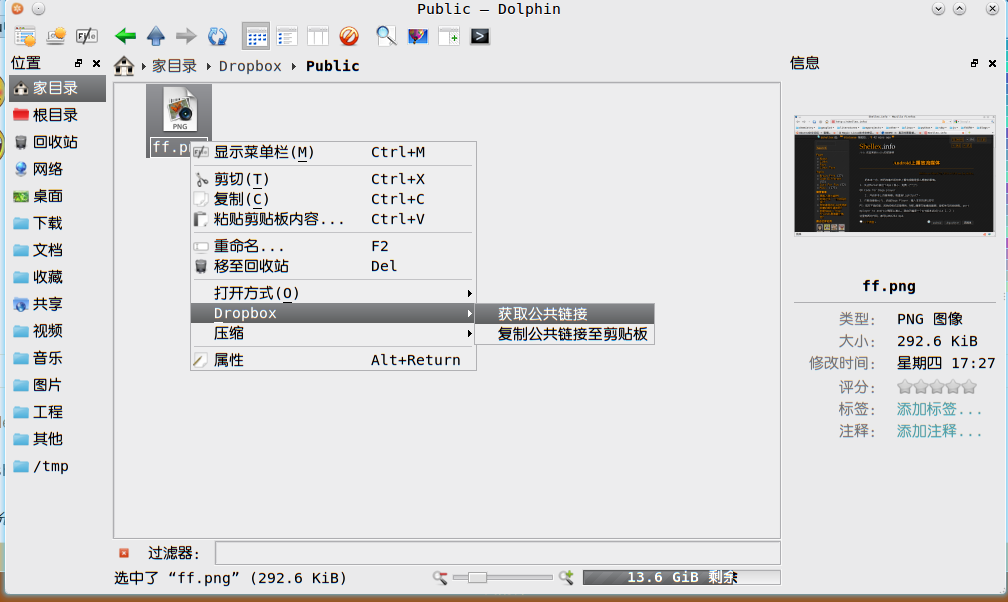Viewport: 1008px width, 602px height.
Task: Select 获取公共链接 in the Dropbox submenu
Action: click(x=564, y=314)
